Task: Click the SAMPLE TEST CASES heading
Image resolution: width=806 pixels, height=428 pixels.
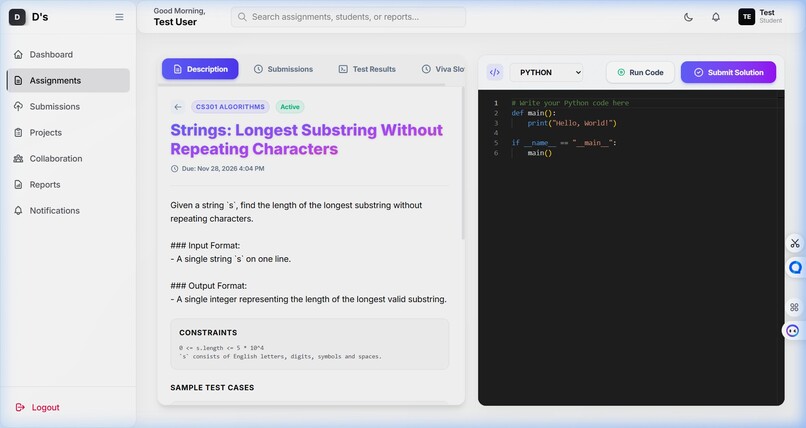Action: click(x=212, y=387)
